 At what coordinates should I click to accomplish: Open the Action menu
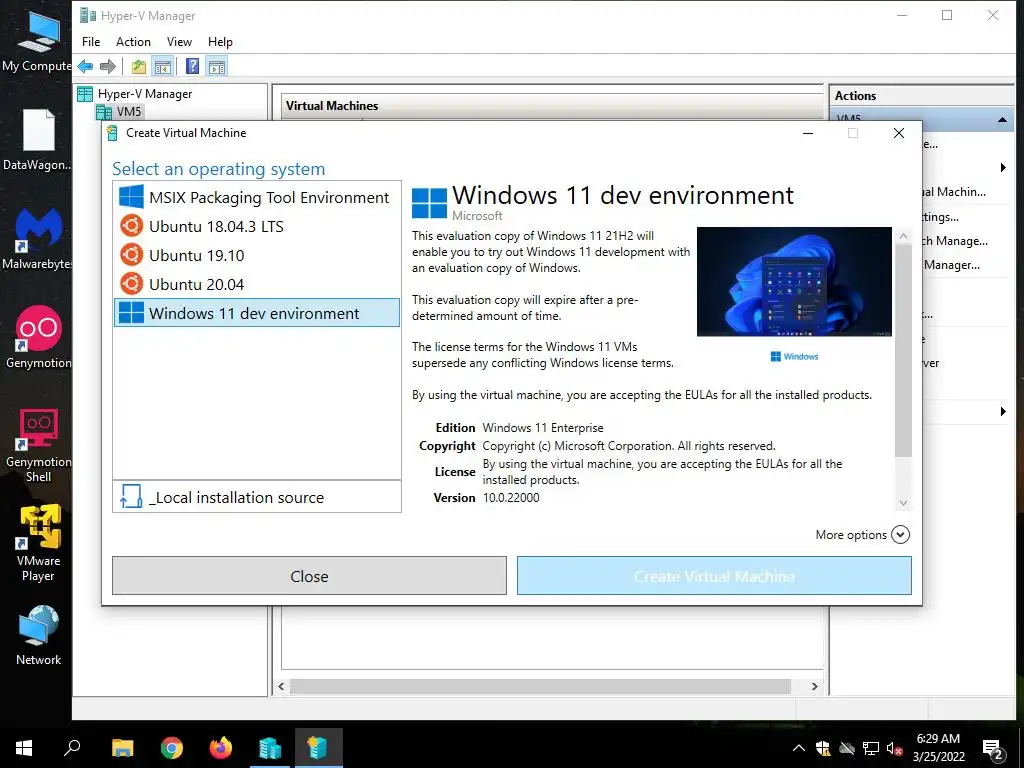pyautogui.click(x=133, y=42)
